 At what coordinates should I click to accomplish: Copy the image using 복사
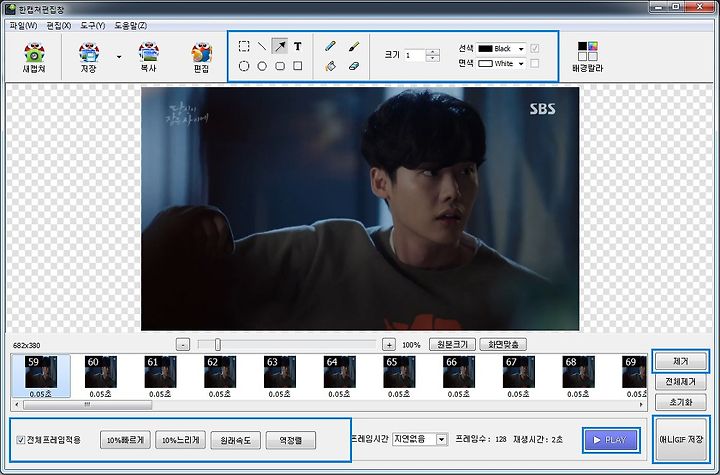[148, 57]
